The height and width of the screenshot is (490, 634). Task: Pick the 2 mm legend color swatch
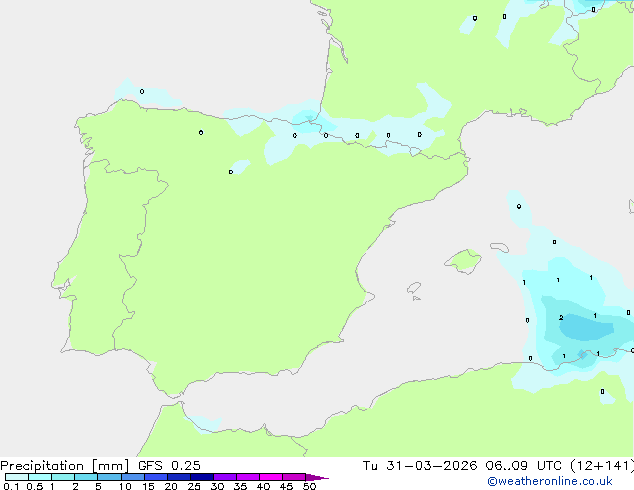[86, 477]
